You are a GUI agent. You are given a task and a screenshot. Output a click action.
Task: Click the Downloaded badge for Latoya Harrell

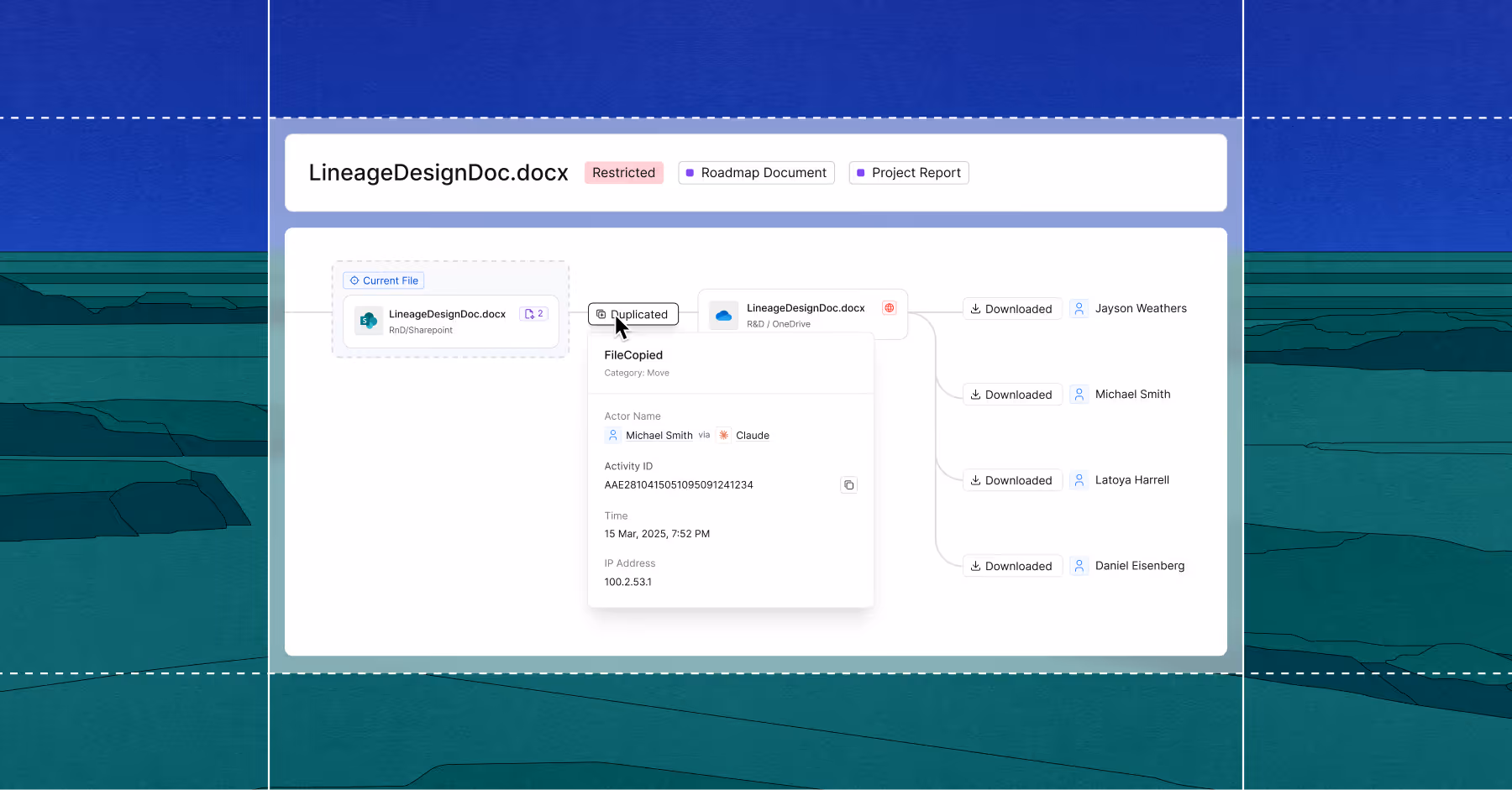[1012, 480]
